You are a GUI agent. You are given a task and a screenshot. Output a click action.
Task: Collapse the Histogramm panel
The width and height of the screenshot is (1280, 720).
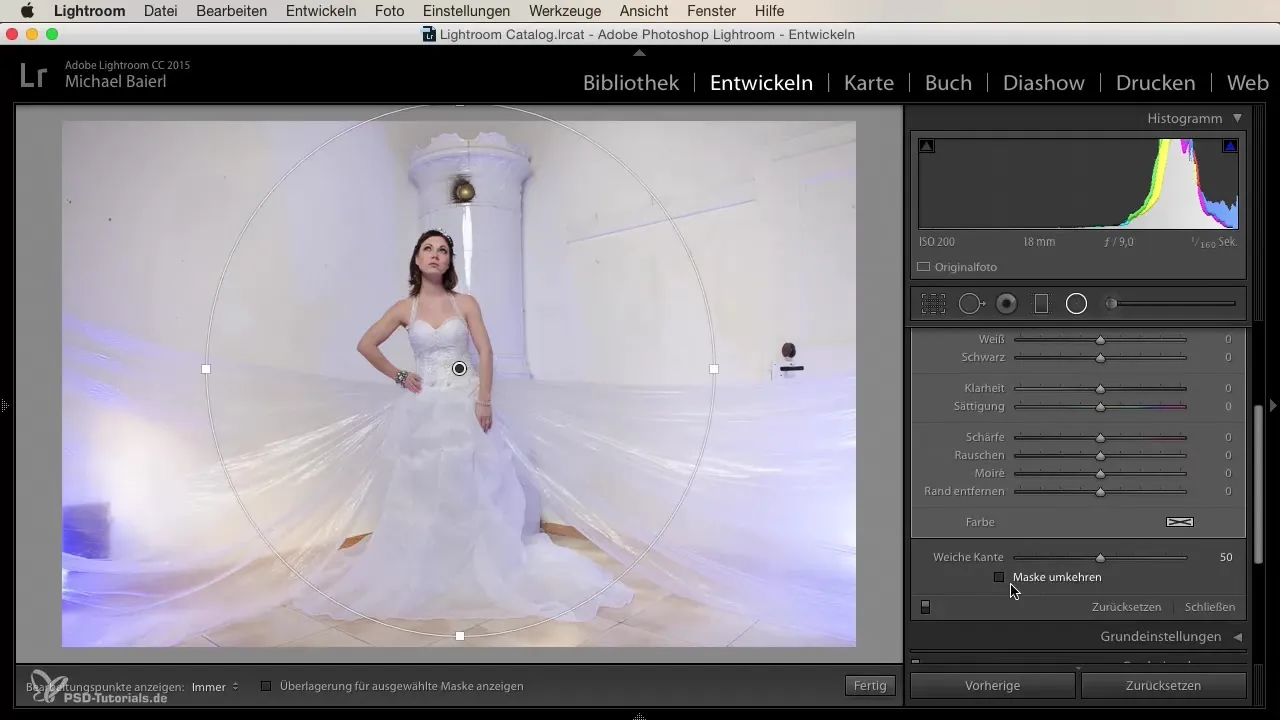1237,118
